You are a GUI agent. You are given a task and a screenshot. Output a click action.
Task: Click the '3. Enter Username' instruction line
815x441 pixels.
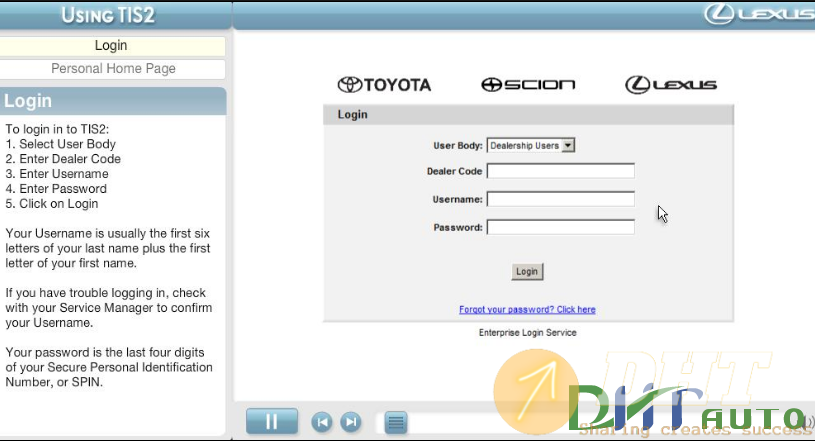pos(57,174)
